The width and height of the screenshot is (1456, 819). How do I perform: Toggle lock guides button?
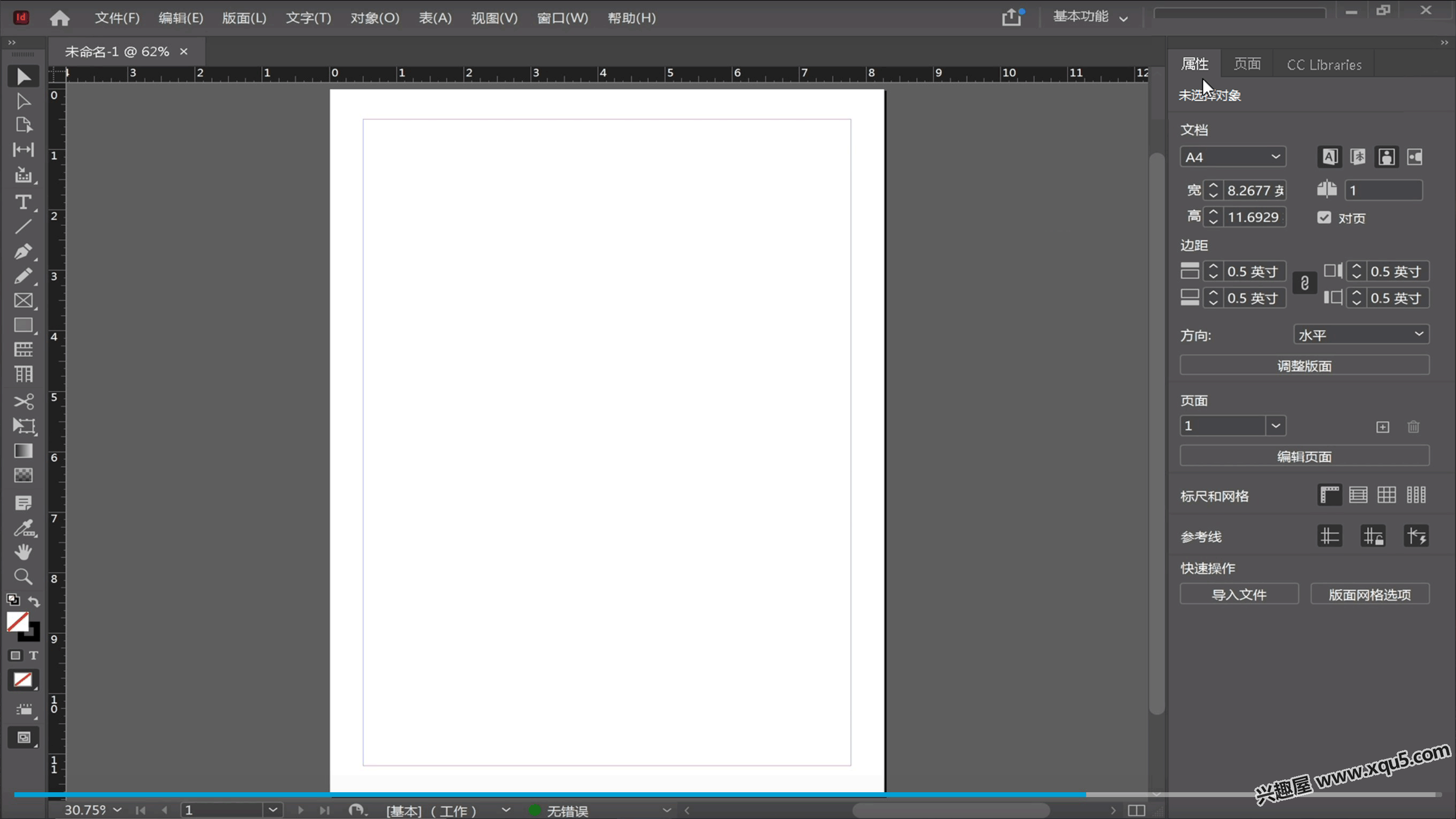click(x=1373, y=536)
